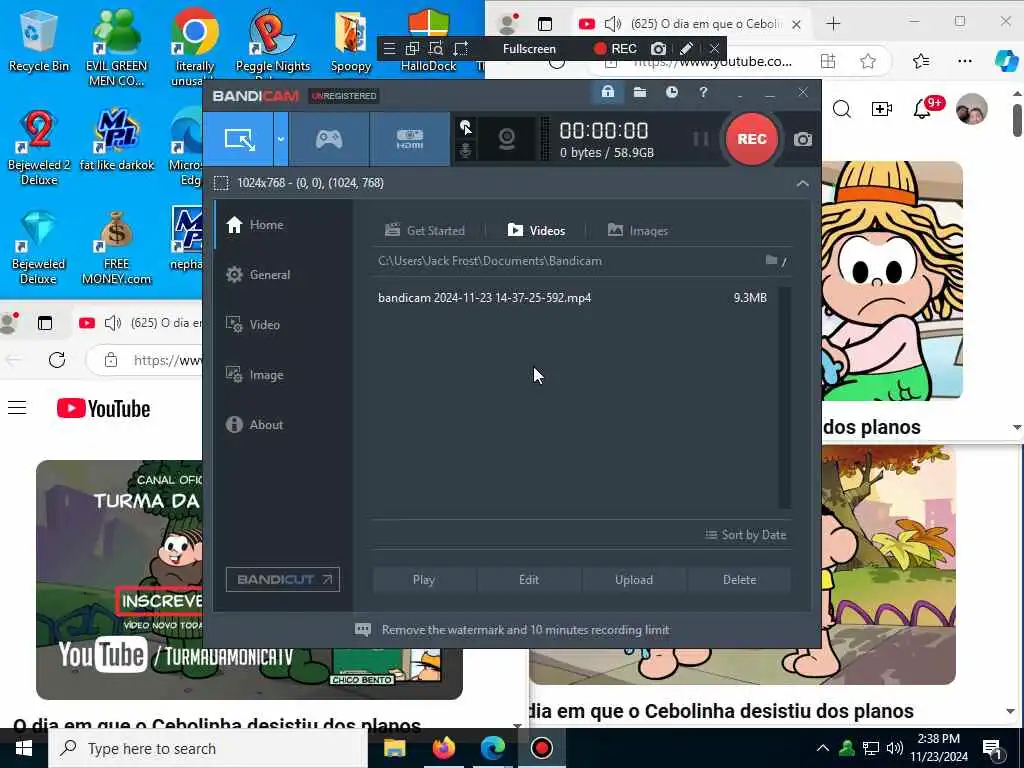Switch to Get Started tab
1024x768 pixels.
425,231
